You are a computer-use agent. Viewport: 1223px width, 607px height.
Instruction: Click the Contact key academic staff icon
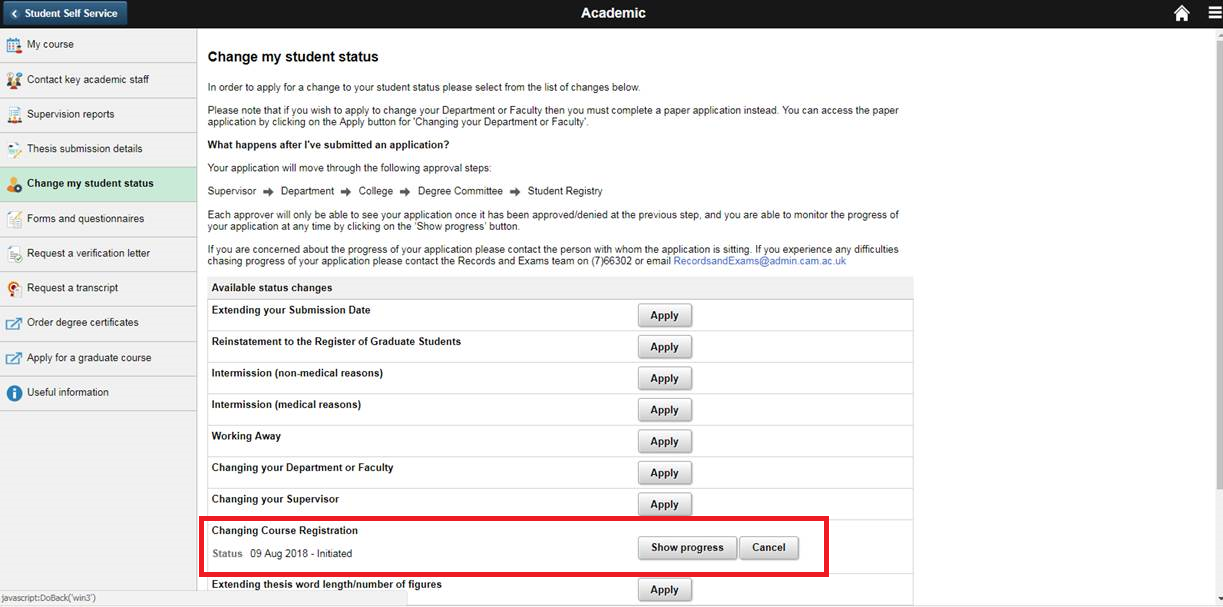click(14, 80)
